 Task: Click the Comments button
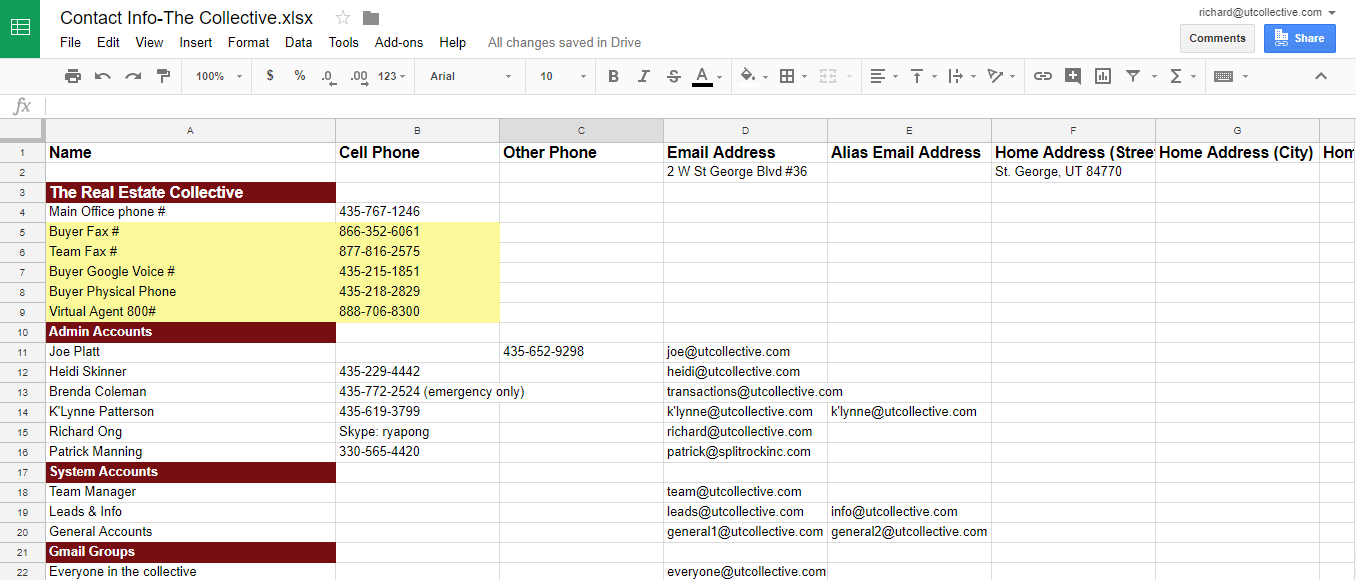[1217, 38]
